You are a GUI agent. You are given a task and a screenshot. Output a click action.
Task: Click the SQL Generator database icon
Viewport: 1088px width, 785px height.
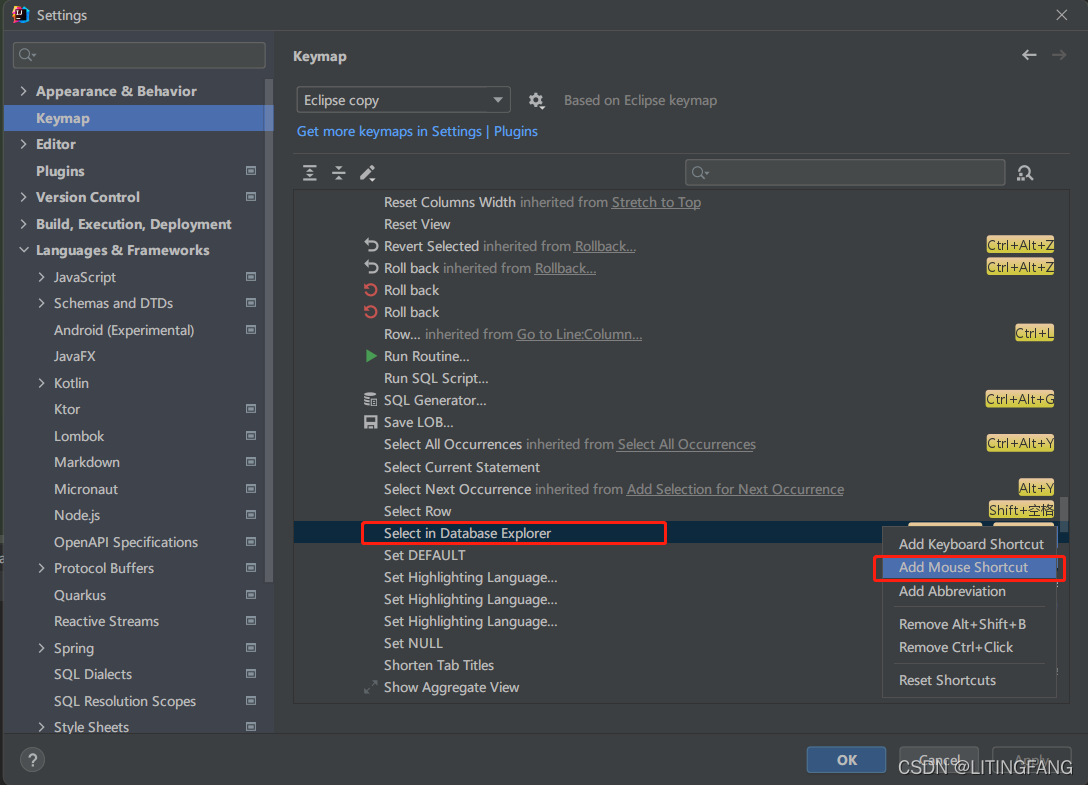371,400
